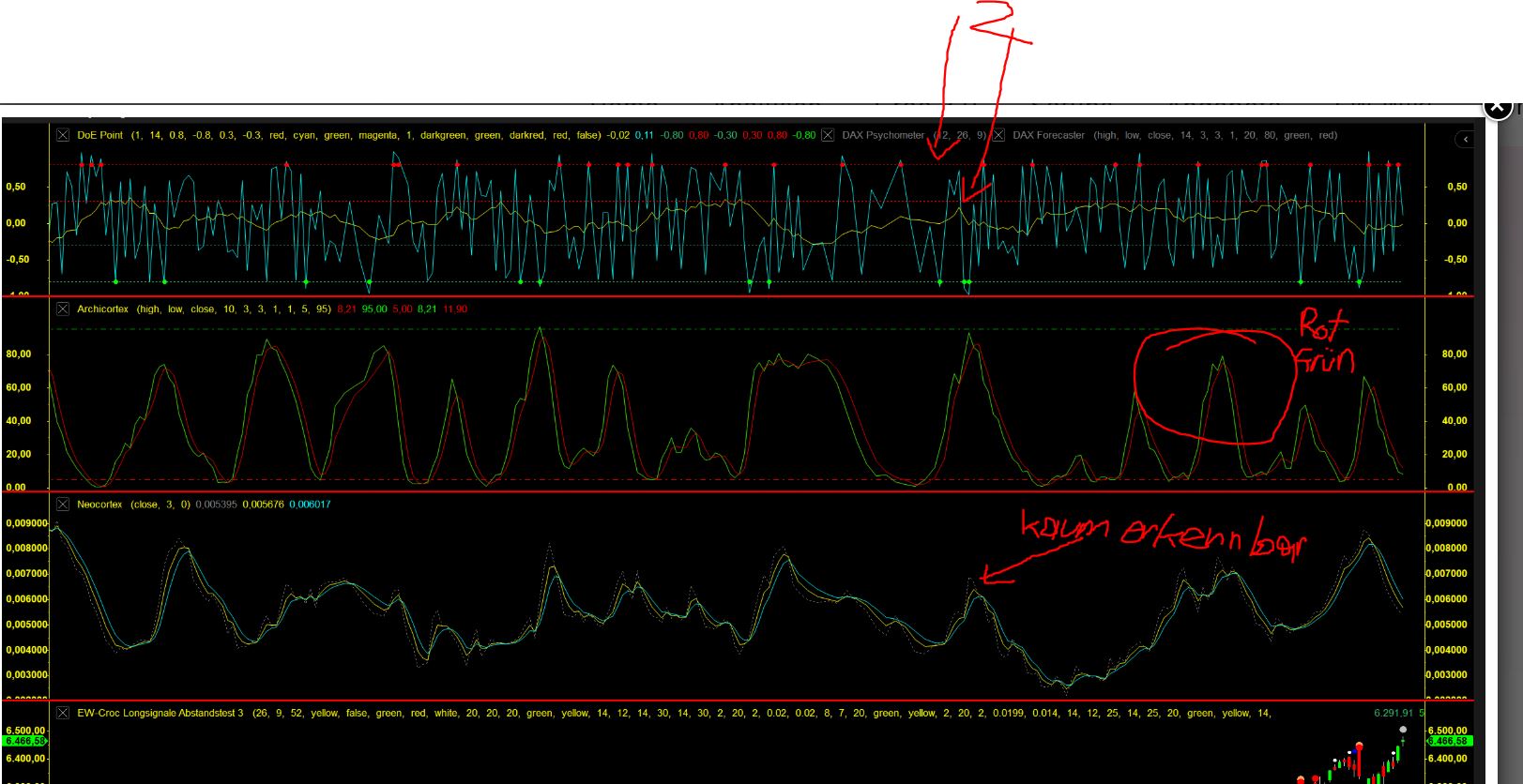The width and height of the screenshot is (1523, 784).
Task: Grab the red divider between DoE Point and Archicortex
Action: pyautogui.click(x=737, y=296)
